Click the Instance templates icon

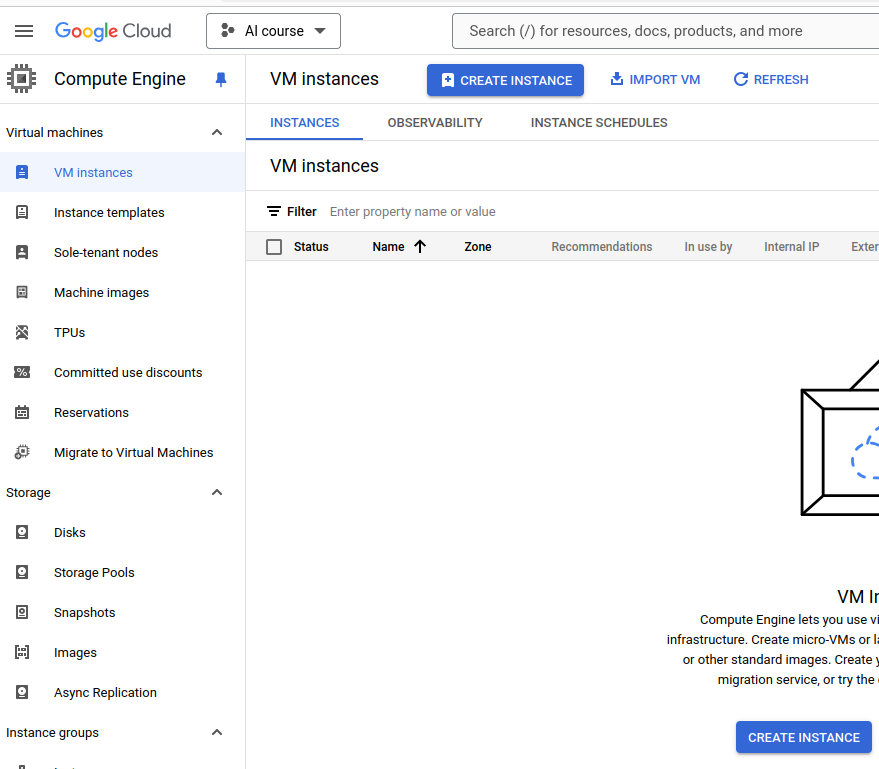coord(22,212)
